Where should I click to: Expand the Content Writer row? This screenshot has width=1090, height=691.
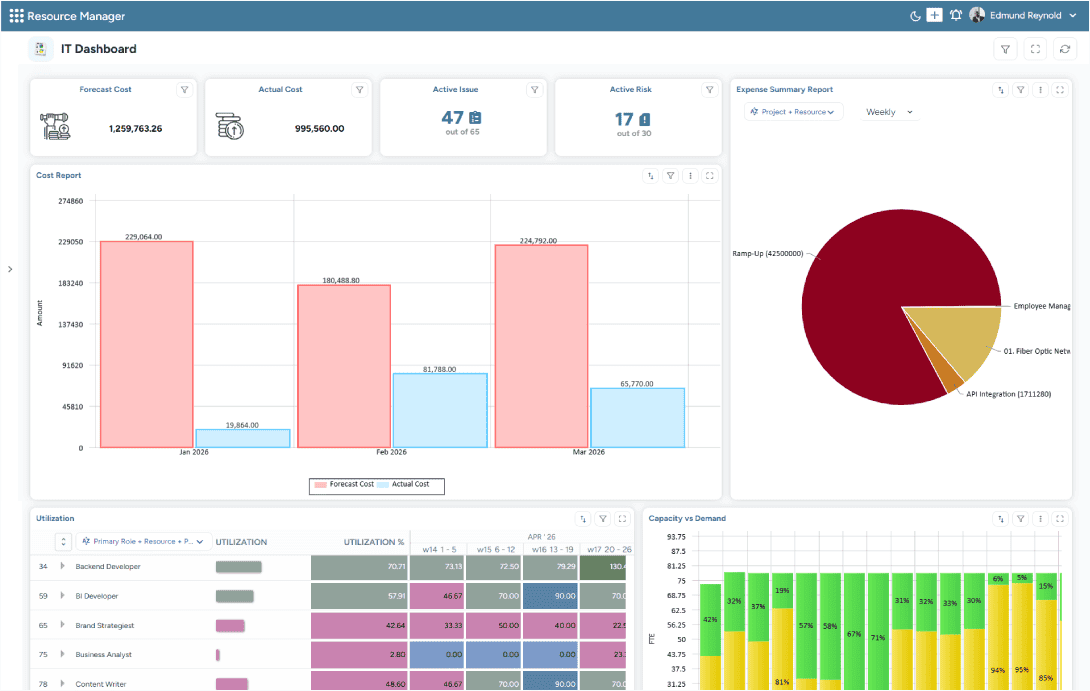(63, 684)
